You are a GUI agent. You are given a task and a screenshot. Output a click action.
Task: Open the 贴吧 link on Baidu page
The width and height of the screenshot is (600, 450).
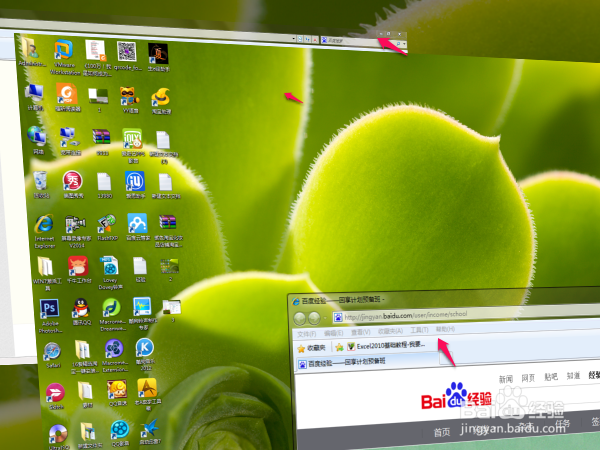pos(551,377)
